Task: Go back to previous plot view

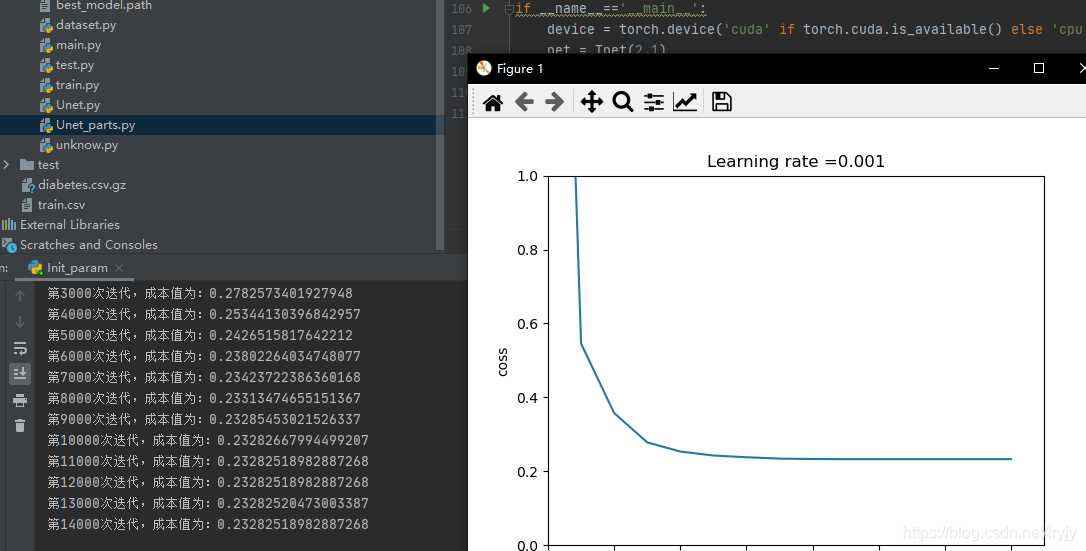Action: pos(524,102)
